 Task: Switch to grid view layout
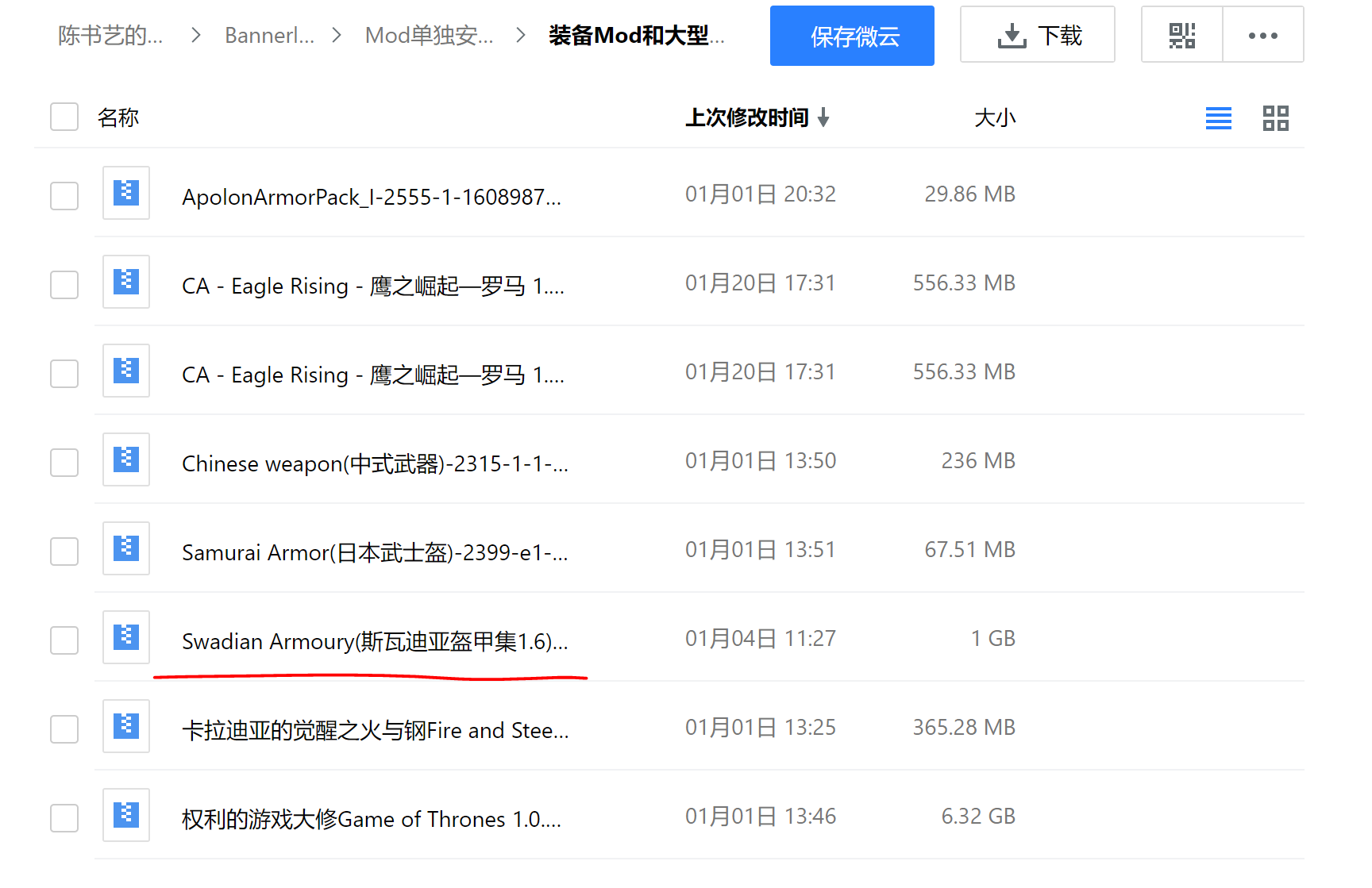[1275, 118]
